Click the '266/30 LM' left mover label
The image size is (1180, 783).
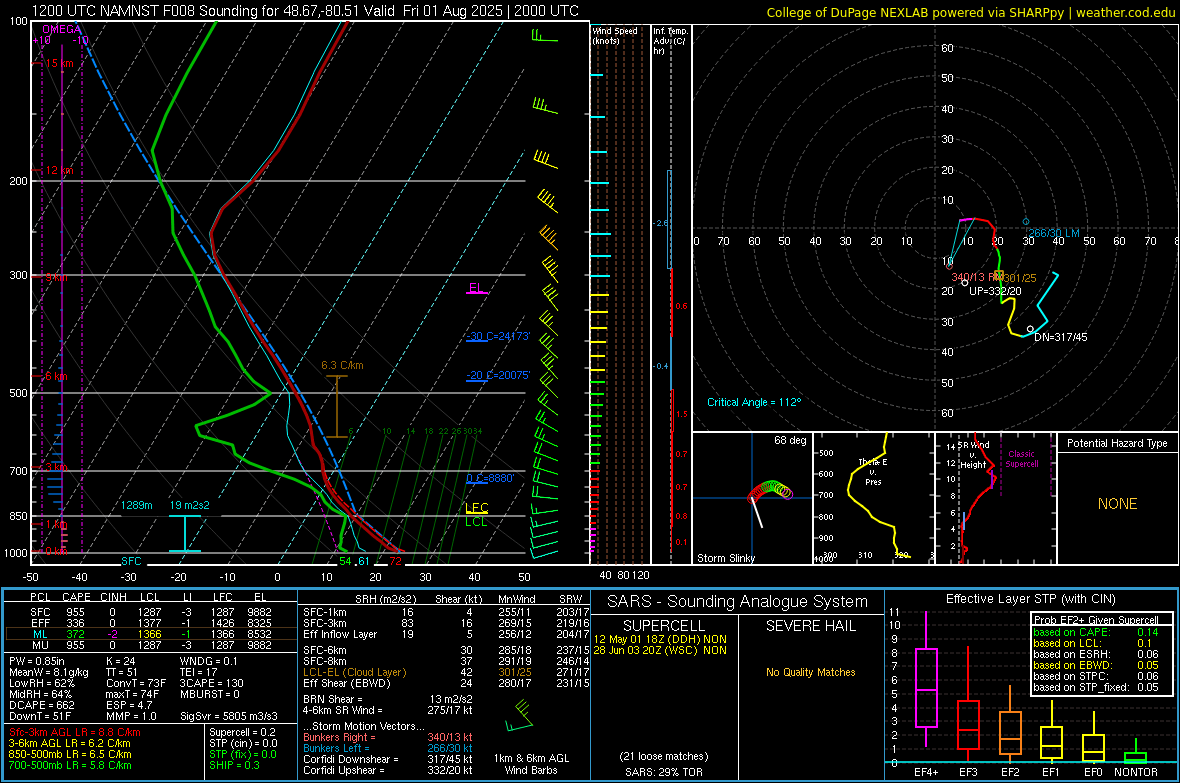coord(1054,233)
